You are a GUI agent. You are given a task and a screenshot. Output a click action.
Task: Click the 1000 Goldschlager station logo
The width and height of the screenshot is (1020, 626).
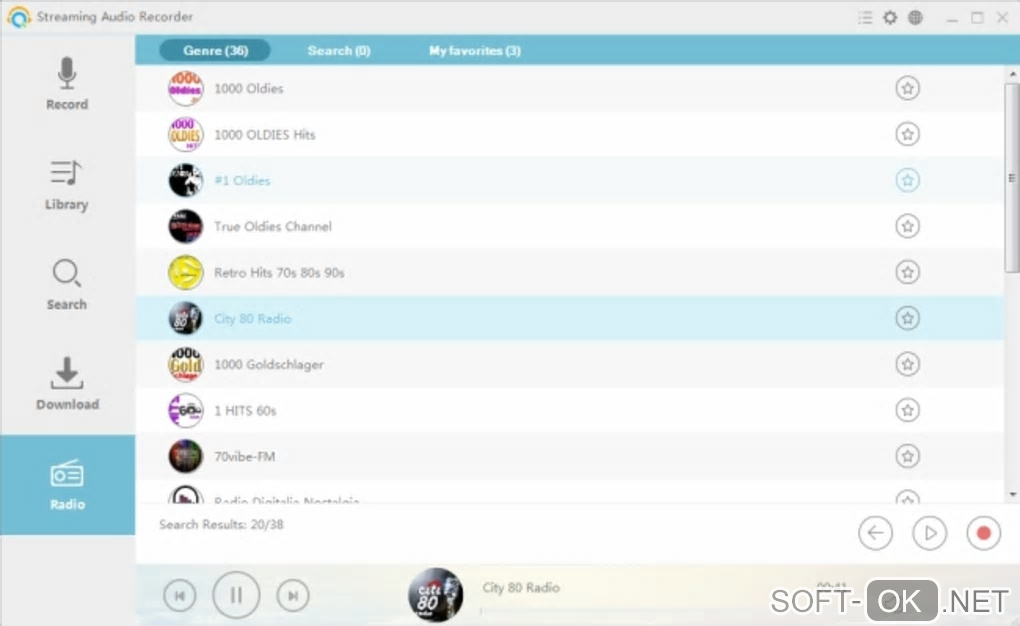[x=185, y=364]
